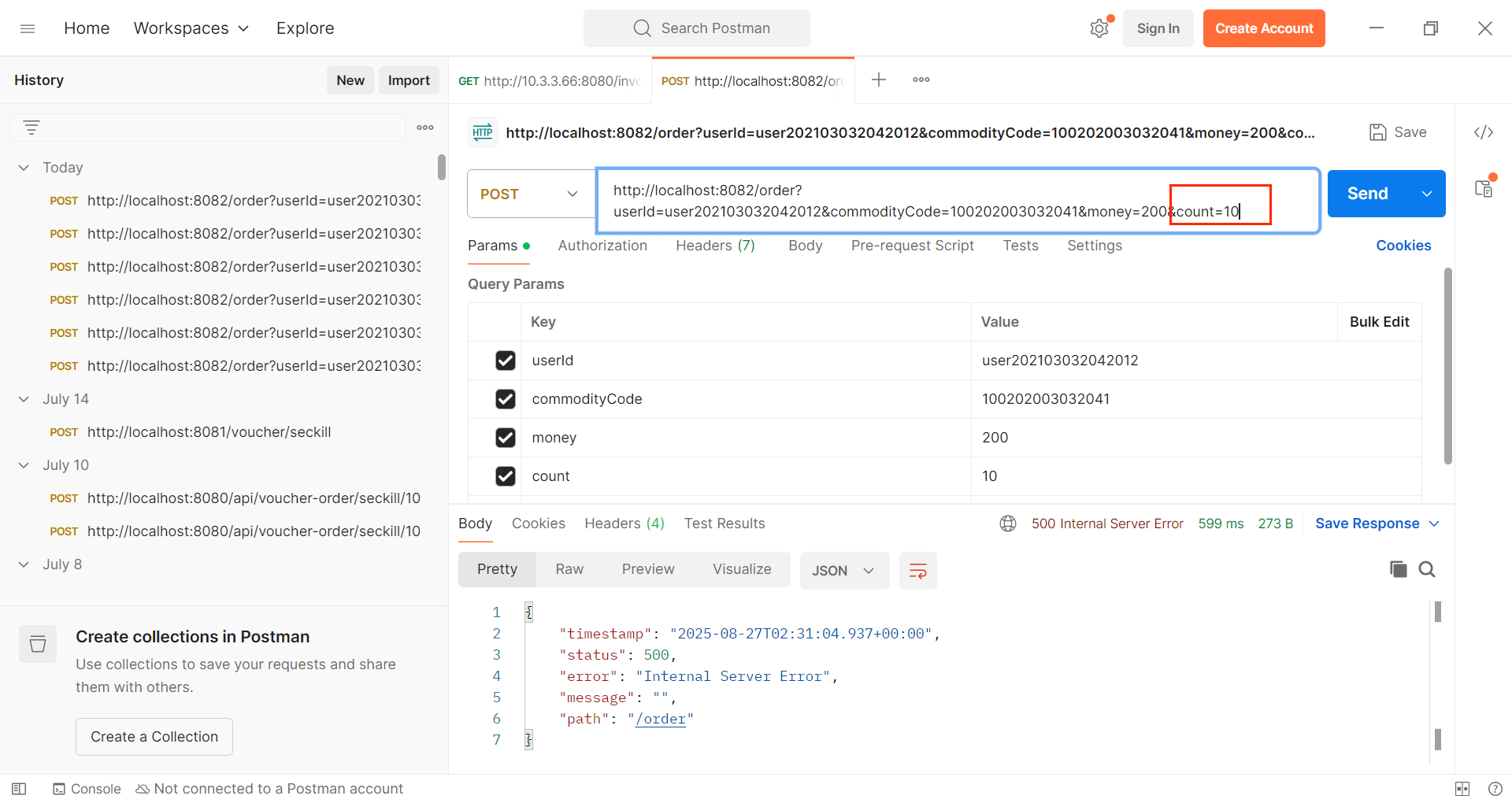Switch to the Tests tab

pyautogui.click(x=1021, y=246)
